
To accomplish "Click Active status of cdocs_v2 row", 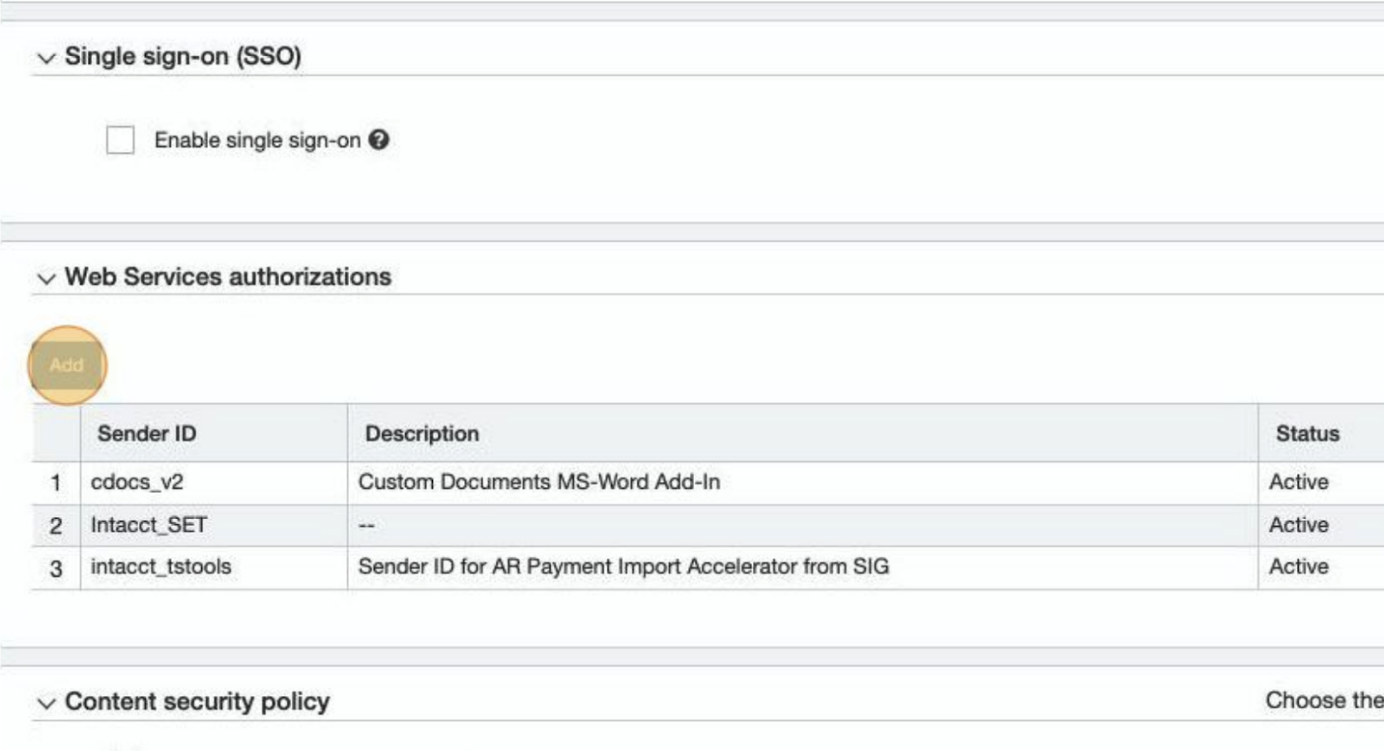I will point(1298,482).
